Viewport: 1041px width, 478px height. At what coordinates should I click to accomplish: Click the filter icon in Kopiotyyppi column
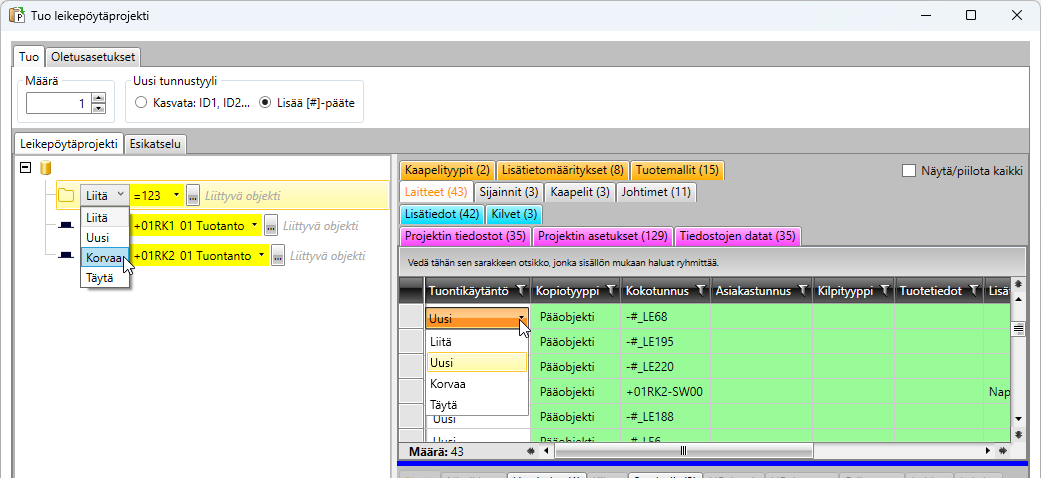pos(610,291)
